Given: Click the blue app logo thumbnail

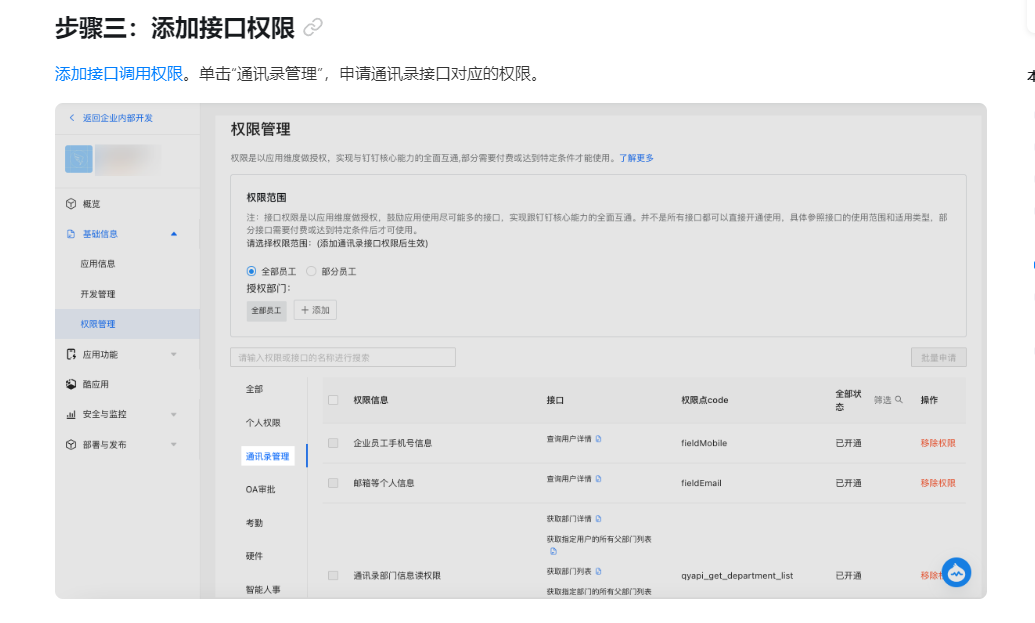Looking at the screenshot, I should [79, 159].
